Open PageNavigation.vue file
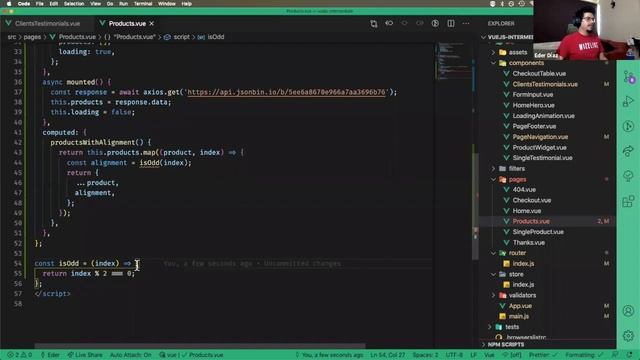 click(x=540, y=137)
